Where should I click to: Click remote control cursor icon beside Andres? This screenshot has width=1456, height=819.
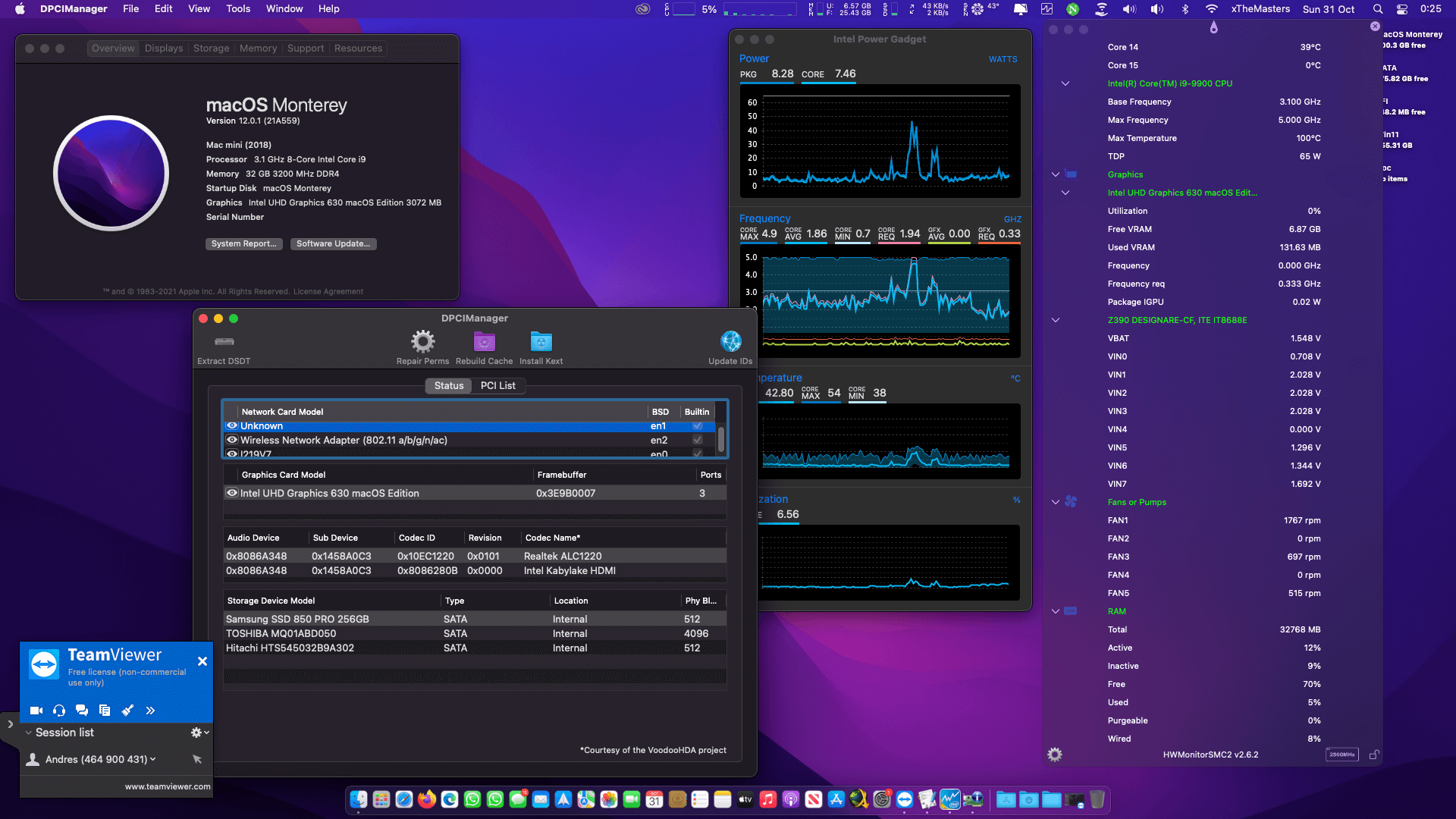(x=197, y=759)
